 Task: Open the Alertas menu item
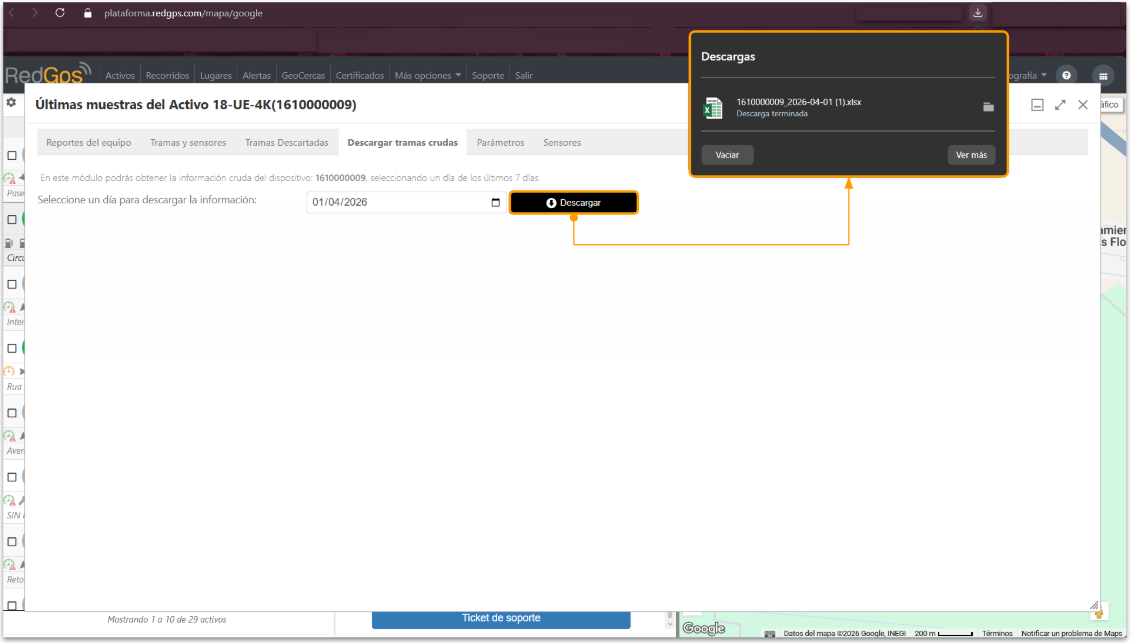coord(256,75)
